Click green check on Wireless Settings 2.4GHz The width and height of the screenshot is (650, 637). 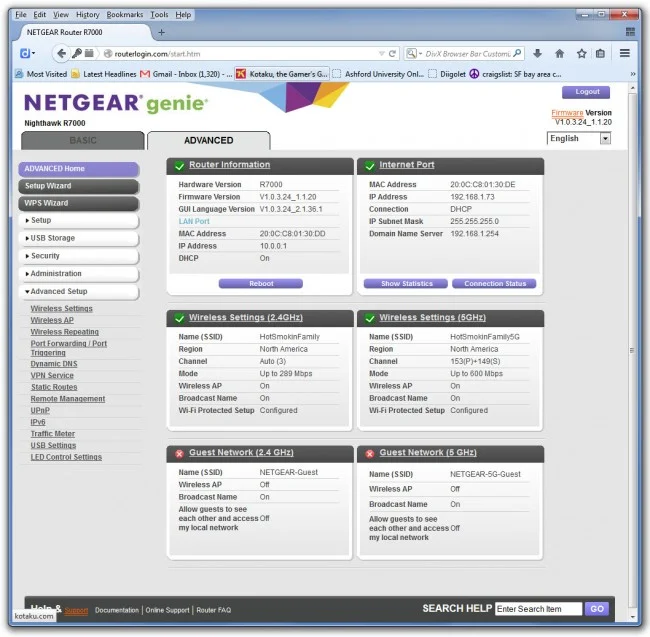click(x=179, y=318)
